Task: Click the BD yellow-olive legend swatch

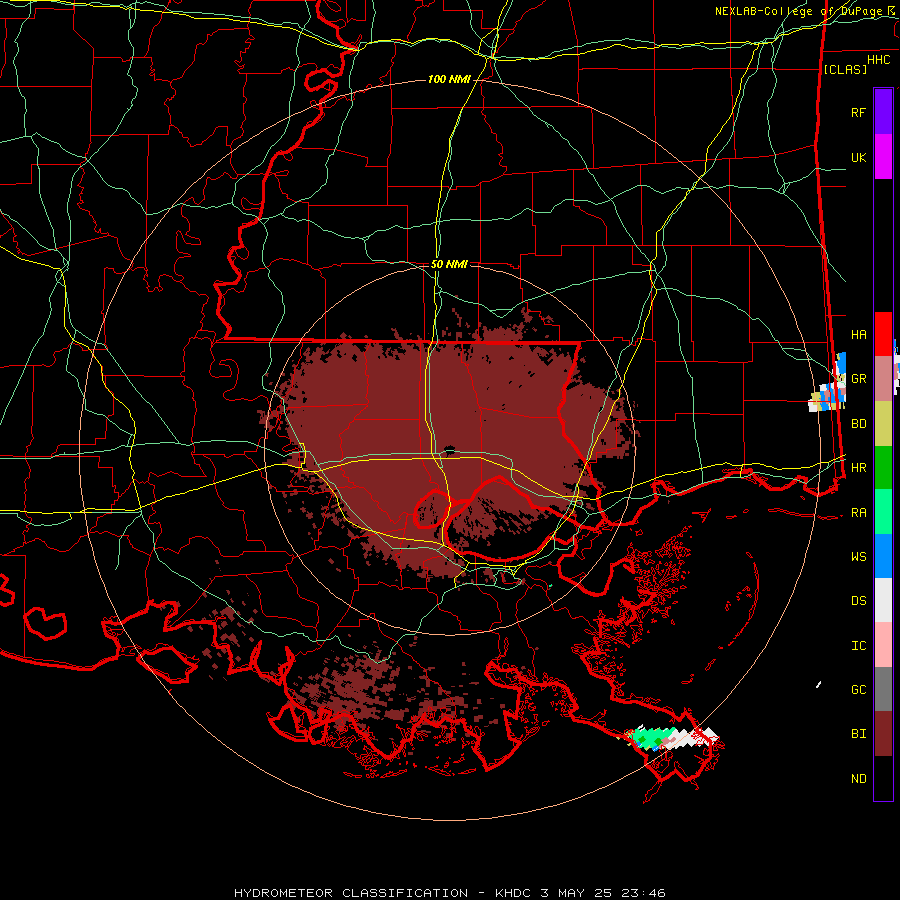Action: 883,424
